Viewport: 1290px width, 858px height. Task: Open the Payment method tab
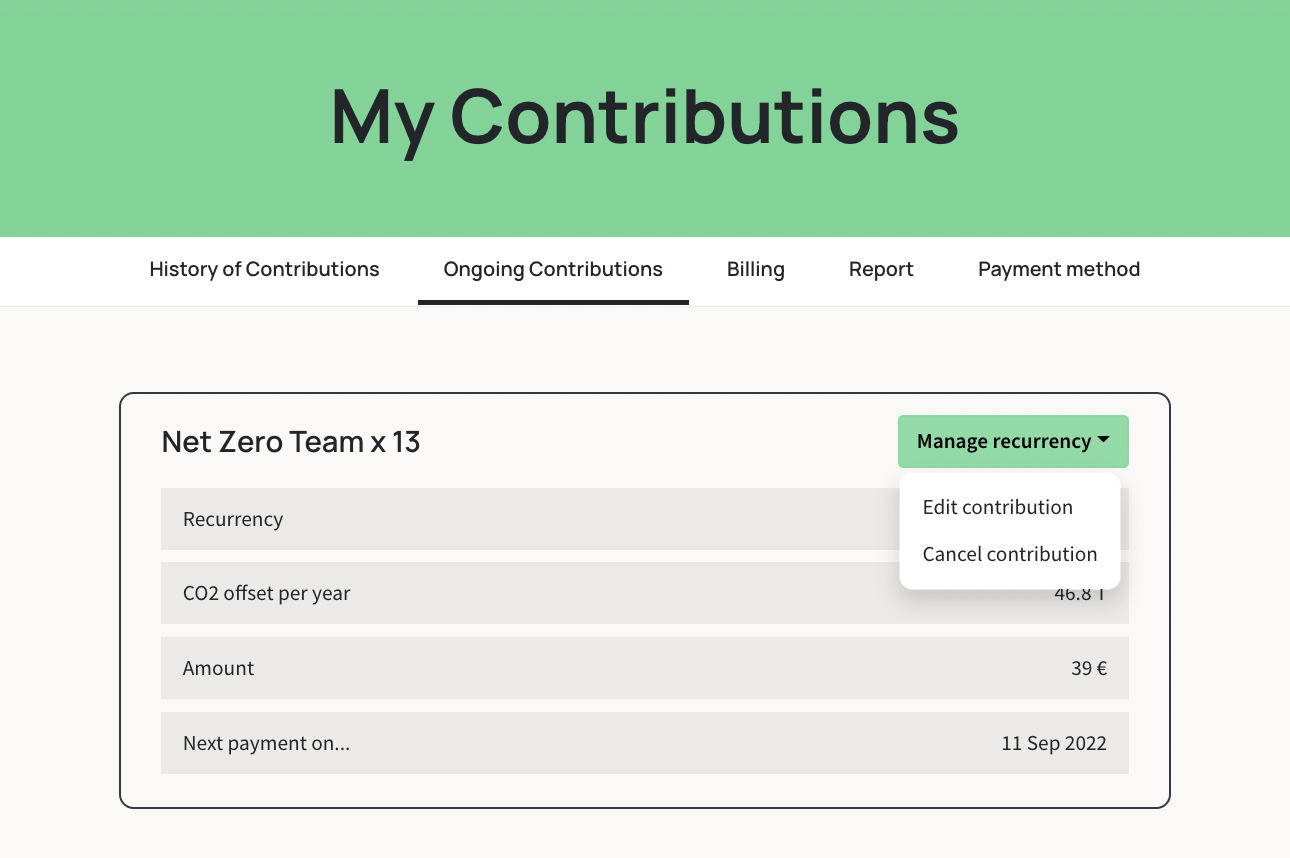[1059, 269]
